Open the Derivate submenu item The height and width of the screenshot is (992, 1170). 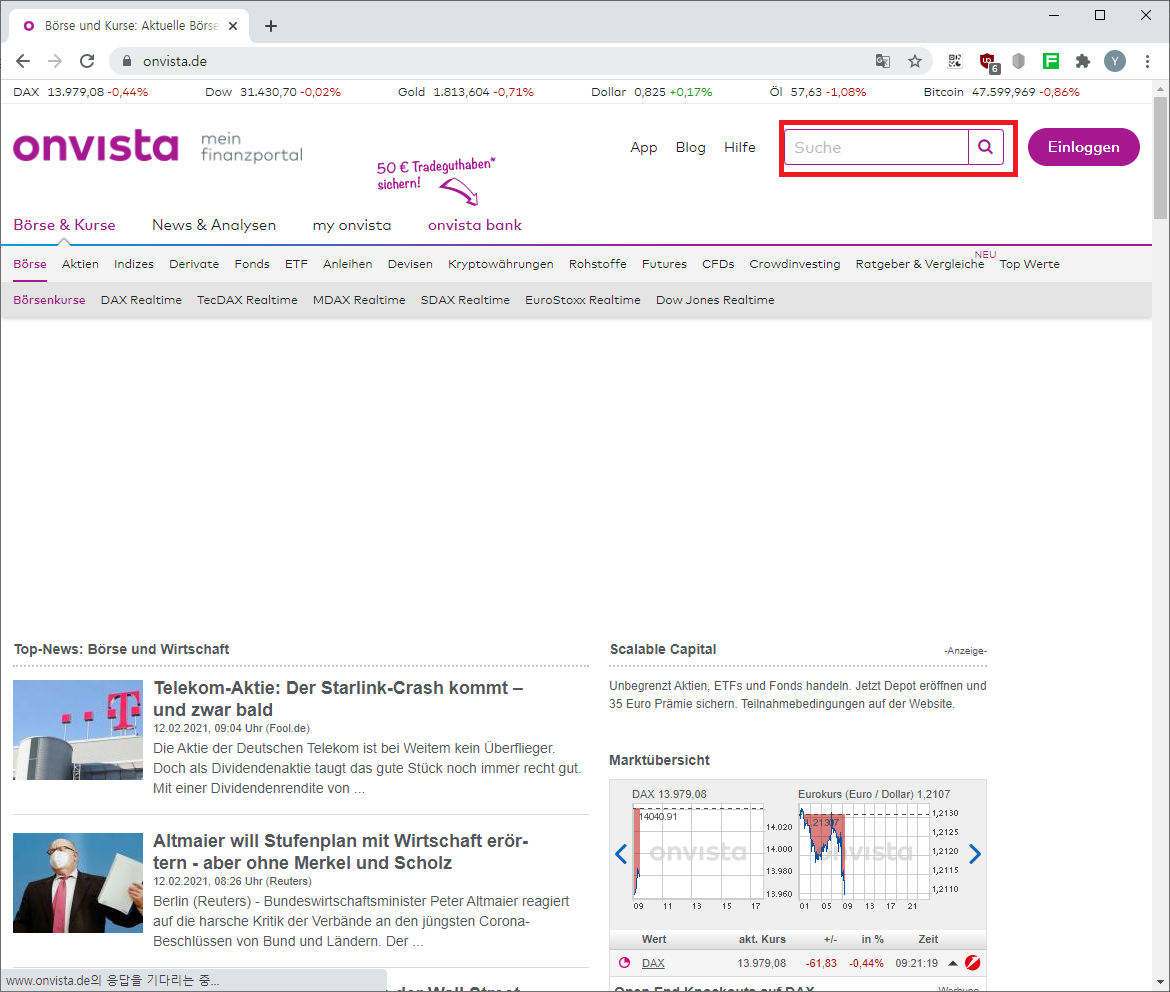[x=194, y=263]
